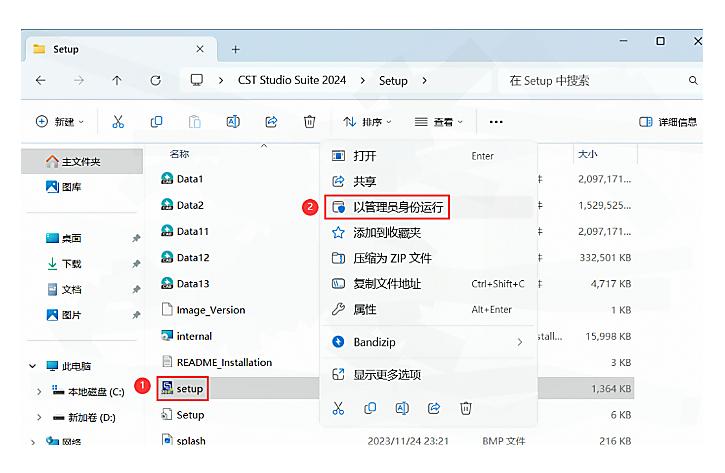Choose Show more options (显示更多选项)
Image resolution: width=725 pixels, height=473 pixels.
tap(428, 375)
